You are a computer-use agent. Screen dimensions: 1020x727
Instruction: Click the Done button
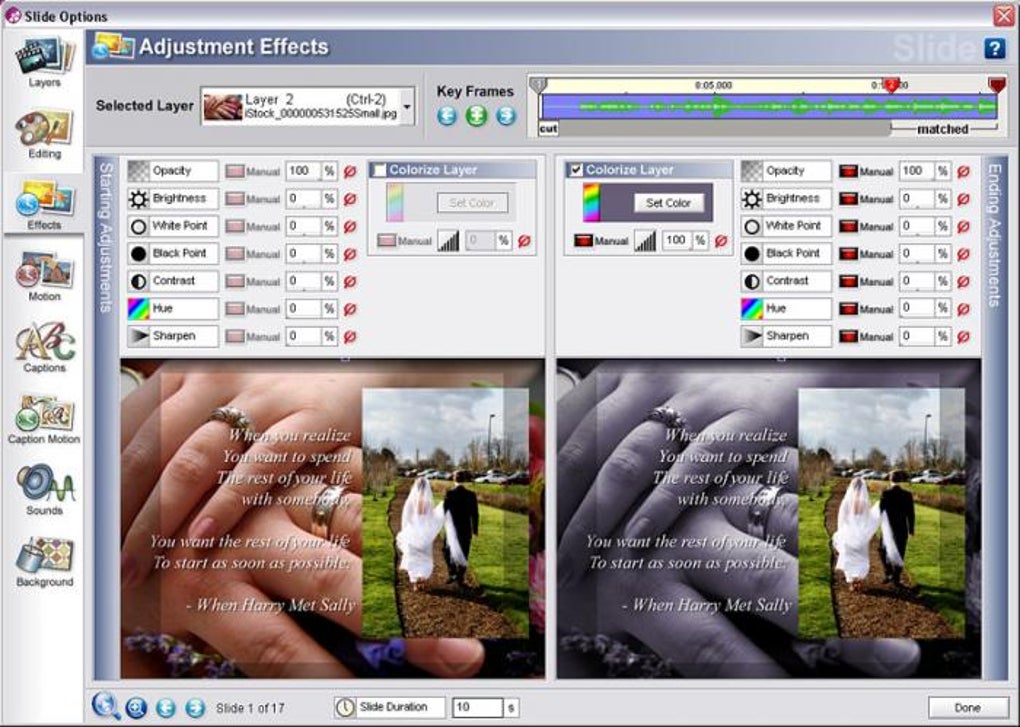[x=967, y=707]
